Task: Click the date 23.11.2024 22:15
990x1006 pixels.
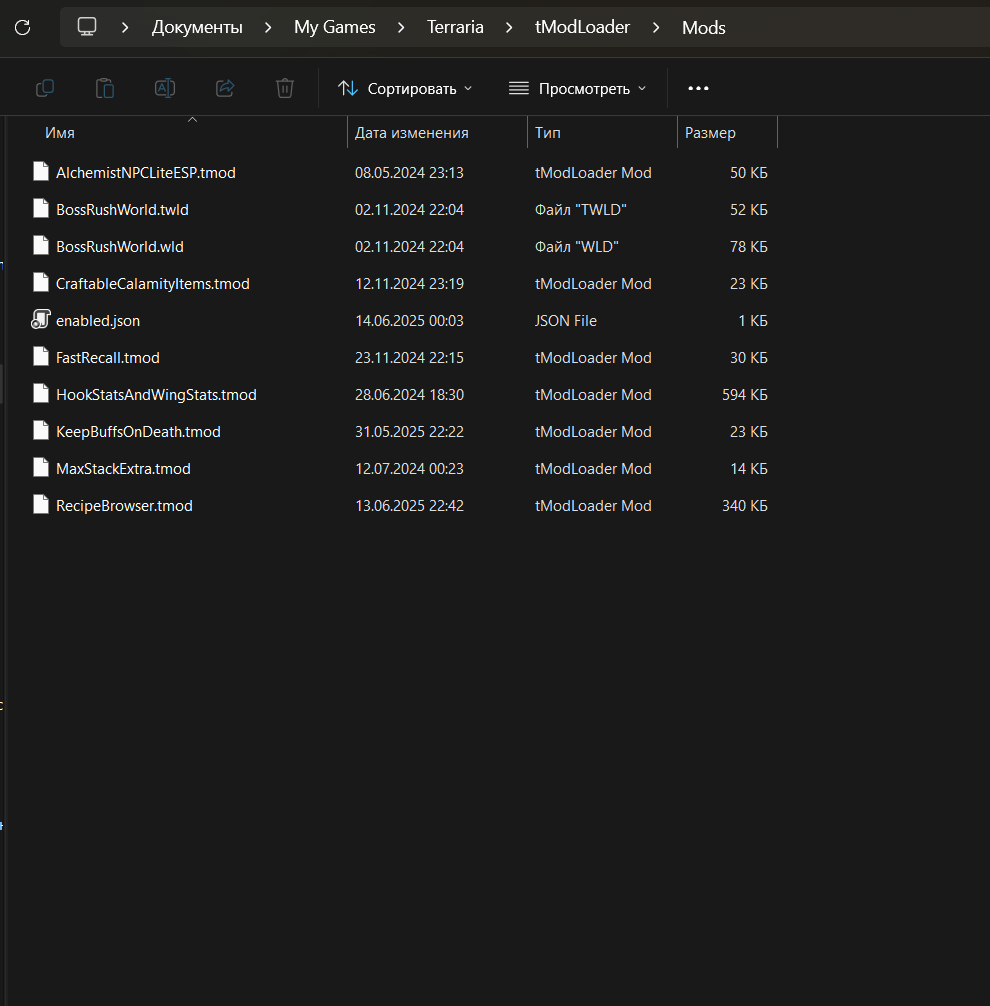Action: click(x=409, y=357)
